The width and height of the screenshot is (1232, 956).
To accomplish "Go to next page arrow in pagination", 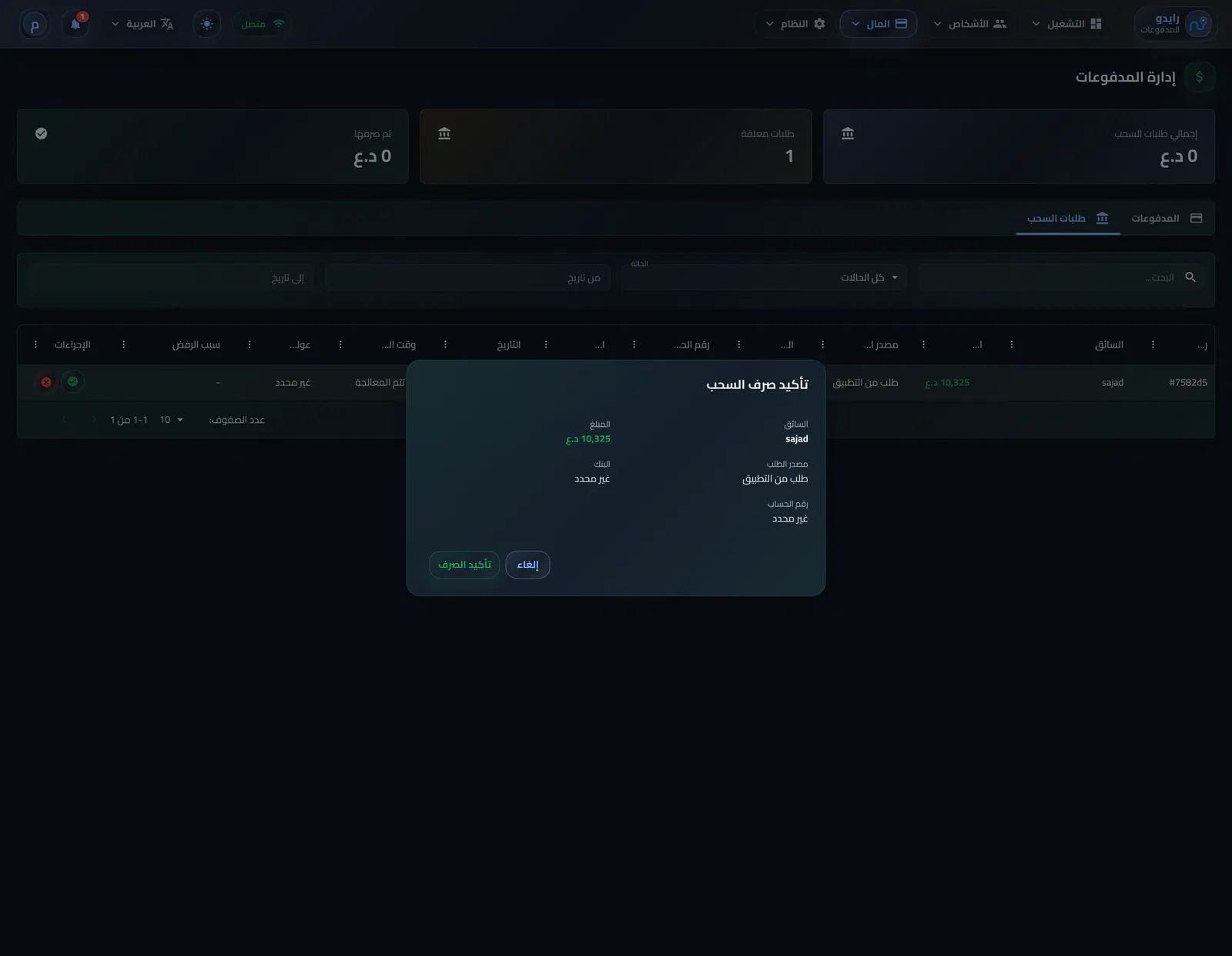I will tap(64, 420).
